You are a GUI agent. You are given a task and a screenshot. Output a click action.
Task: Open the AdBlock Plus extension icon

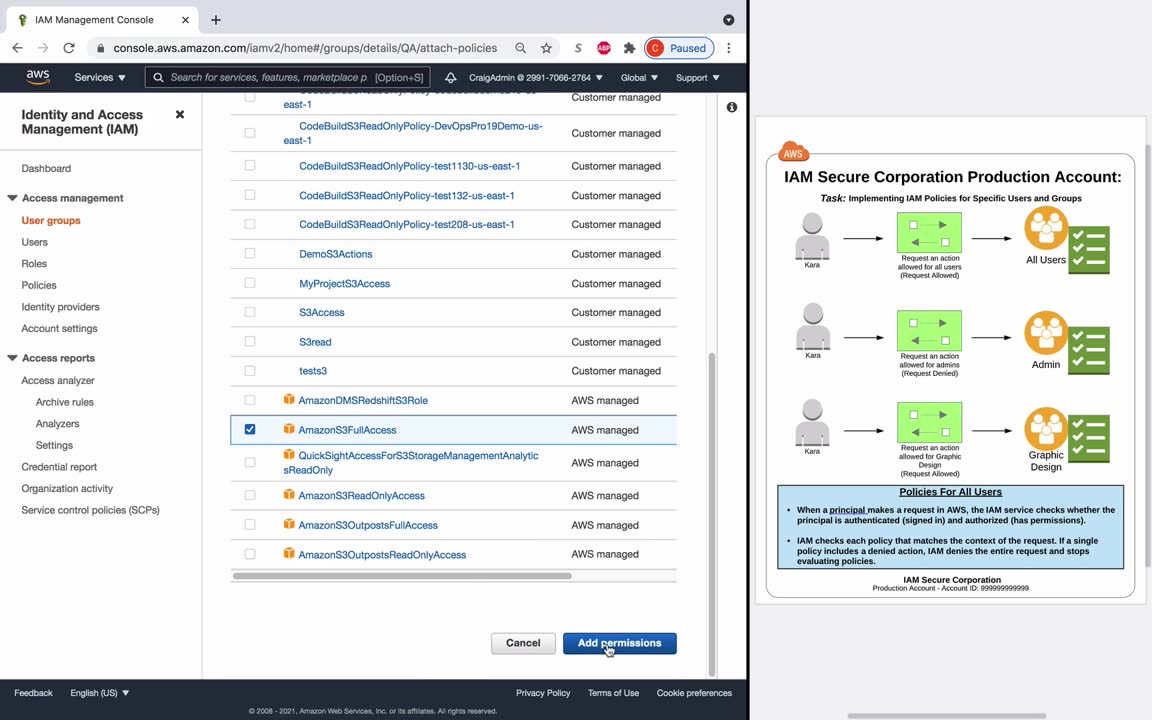(604, 48)
